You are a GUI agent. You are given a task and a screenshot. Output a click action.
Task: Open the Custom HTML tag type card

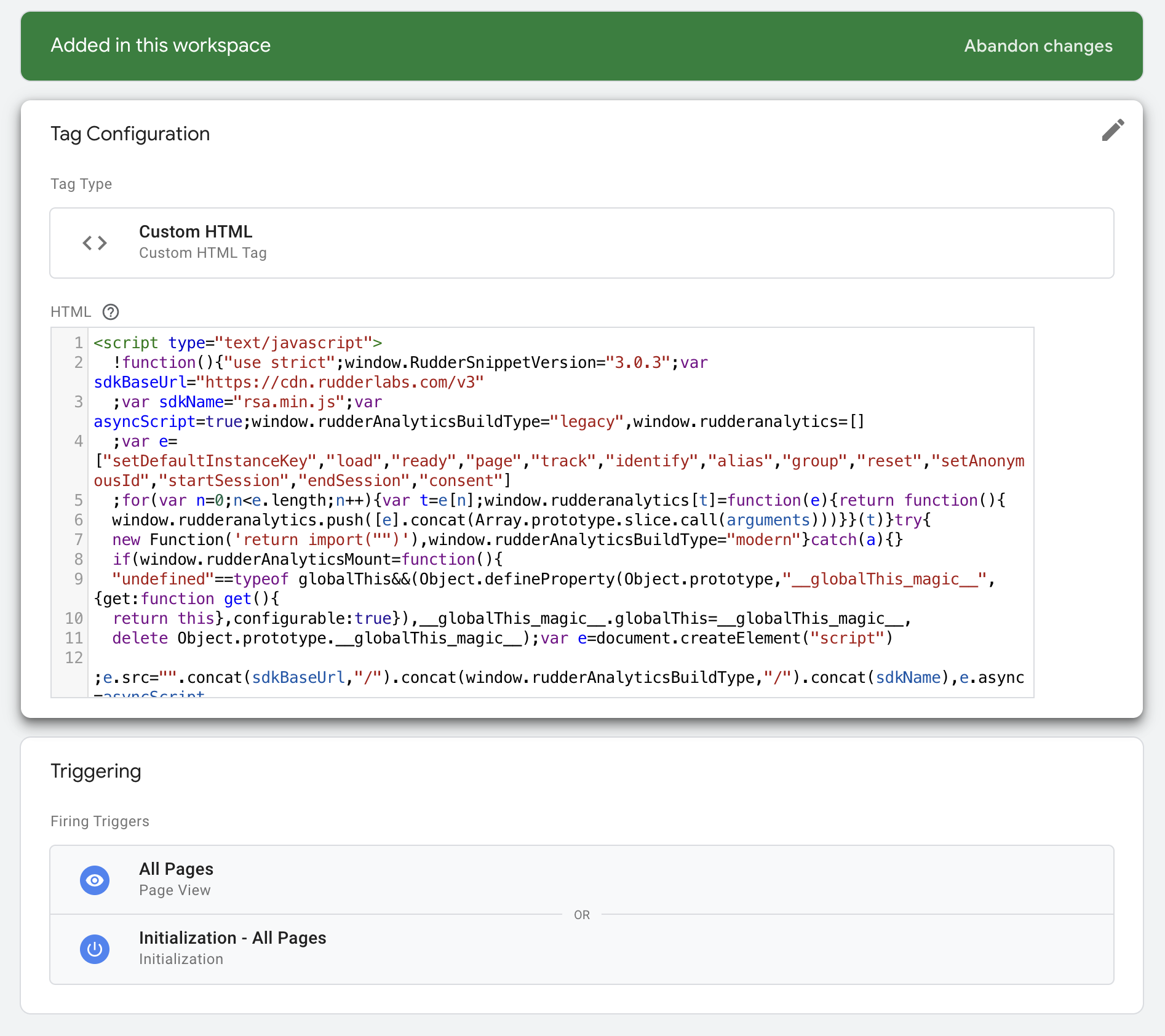coord(582,243)
